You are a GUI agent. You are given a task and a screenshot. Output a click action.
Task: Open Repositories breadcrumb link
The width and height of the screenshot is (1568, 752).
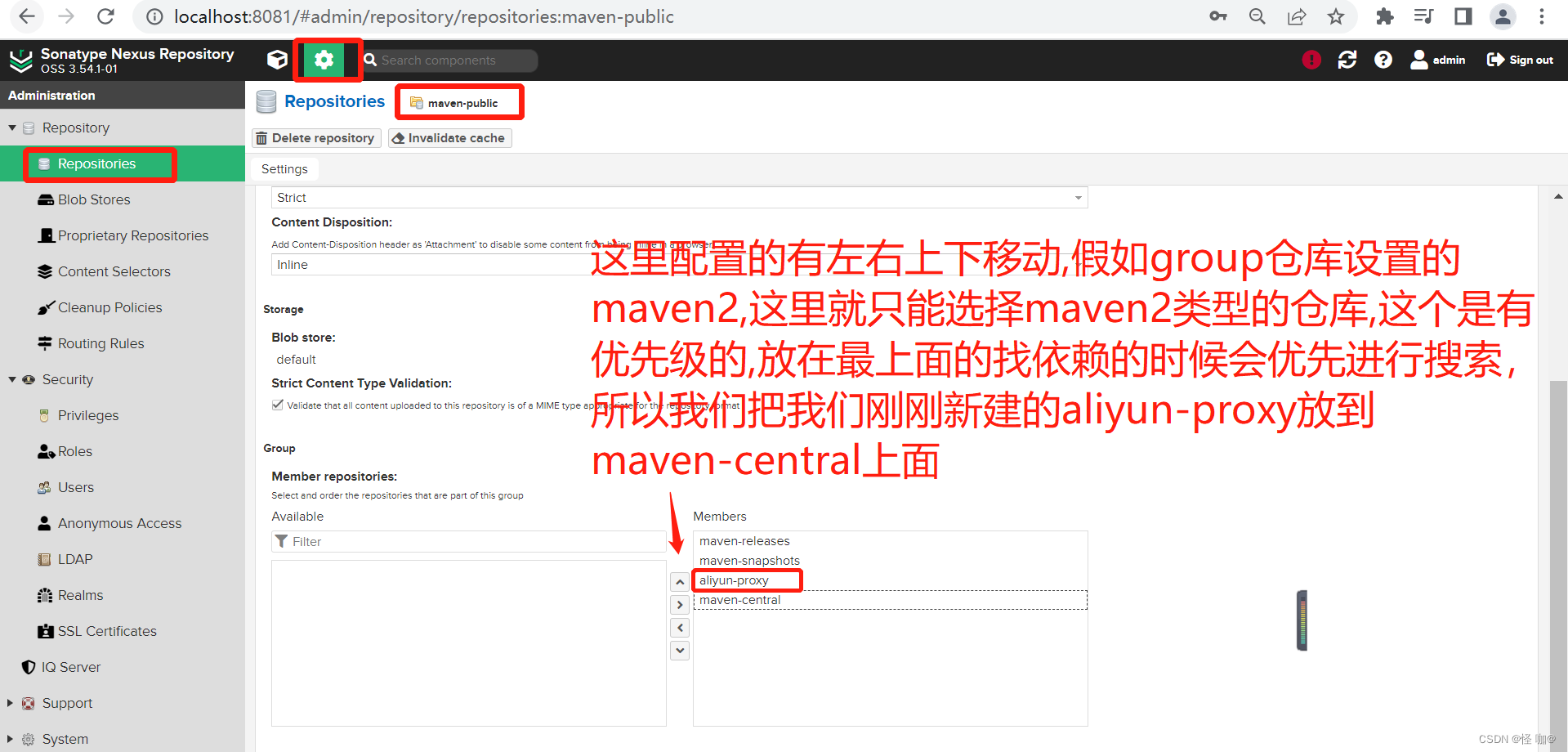click(334, 101)
